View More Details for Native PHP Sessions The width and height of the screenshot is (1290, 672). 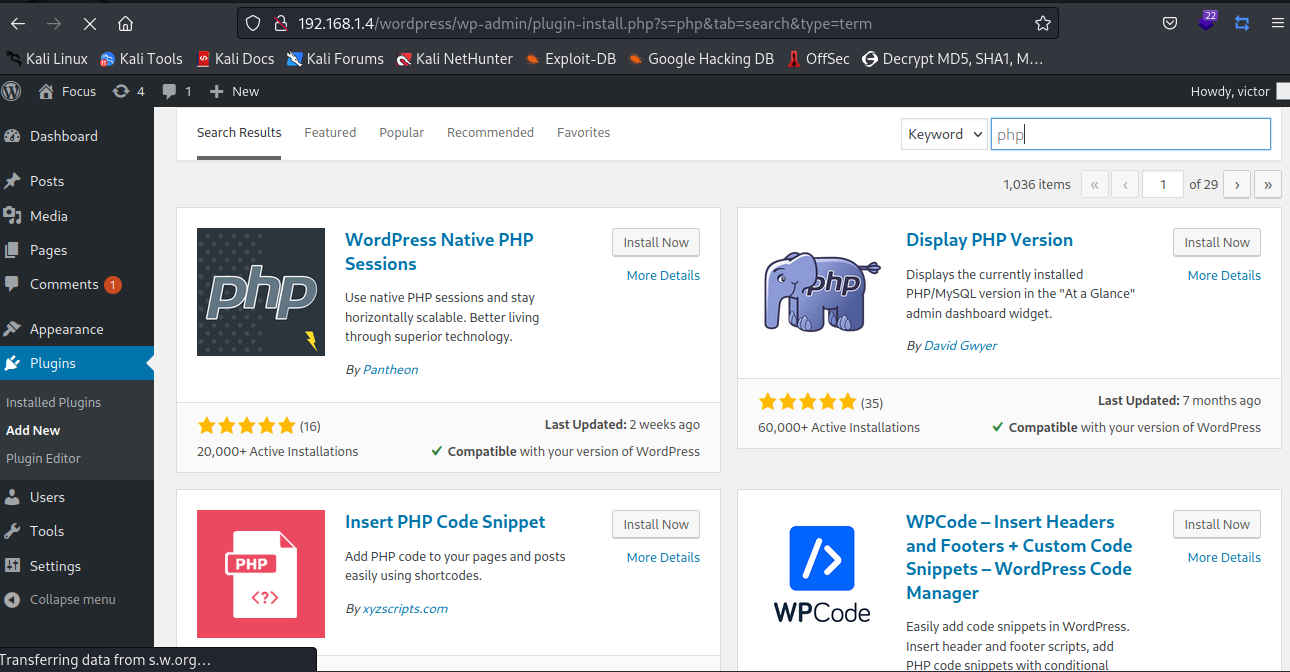pos(663,275)
